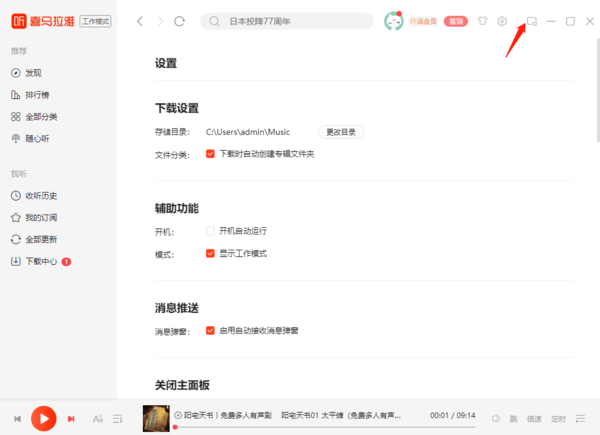
Task: Go back with the left arrow
Action: (x=140, y=21)
